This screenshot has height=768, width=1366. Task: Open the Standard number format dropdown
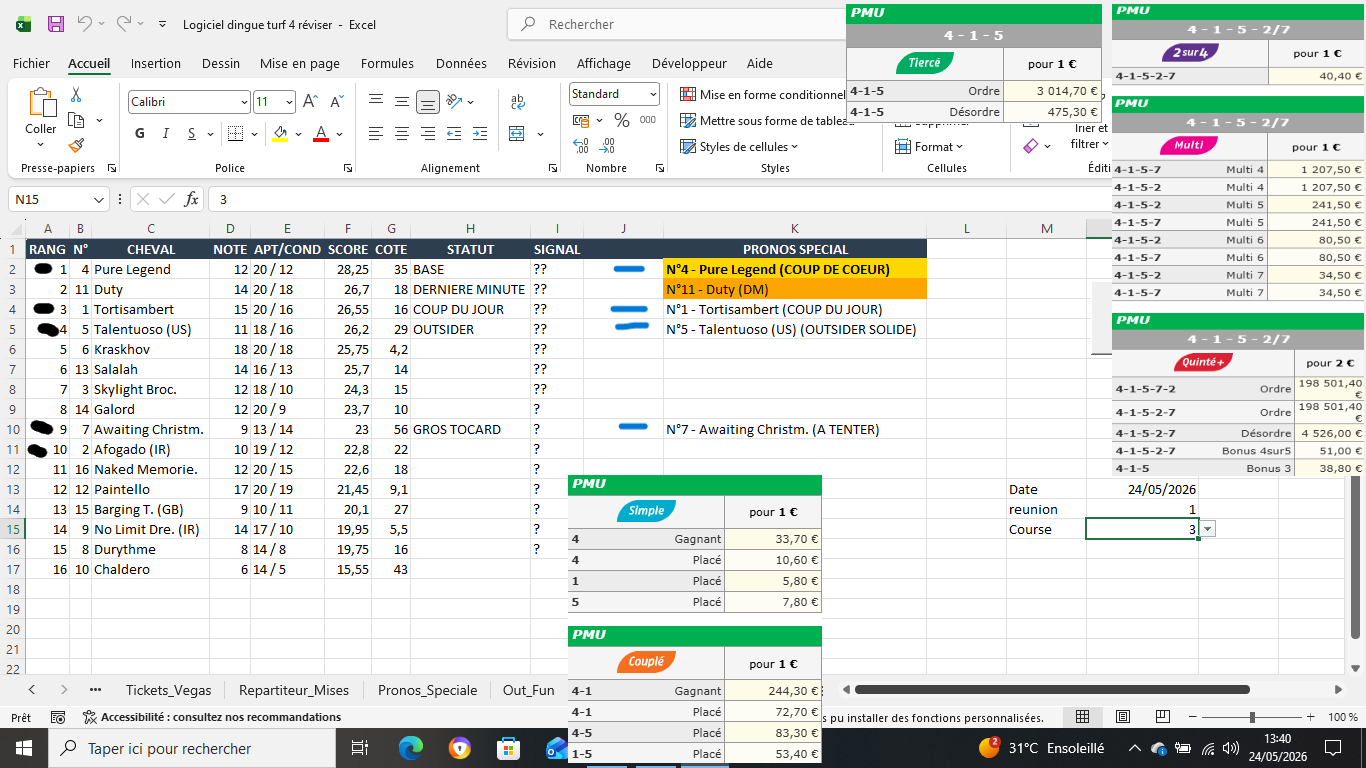click(x=653, y=94)
